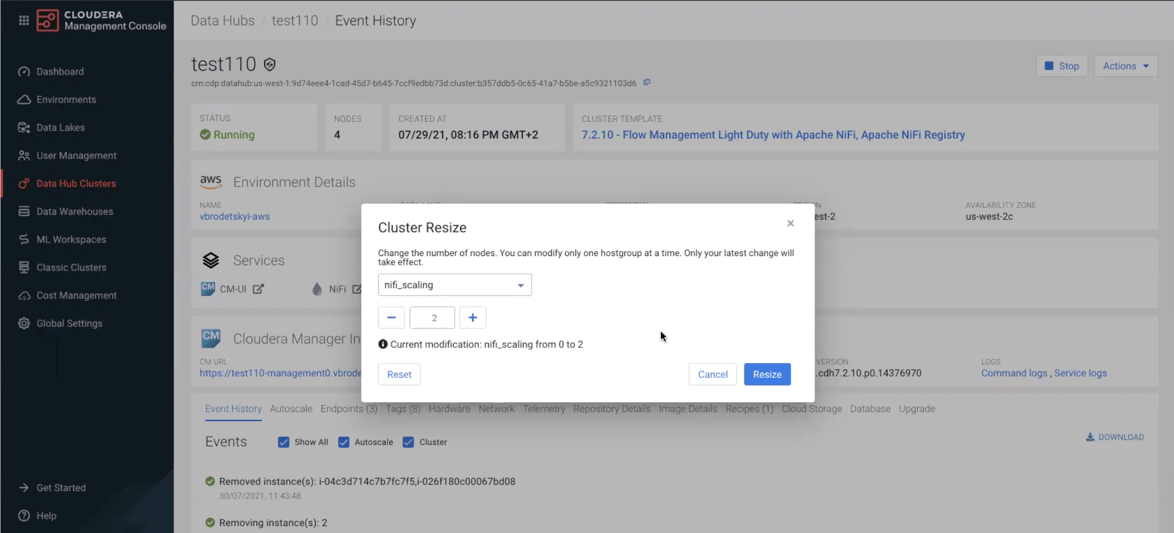
Task: Click the Data Lakes icon
Action: coord(24,128)
